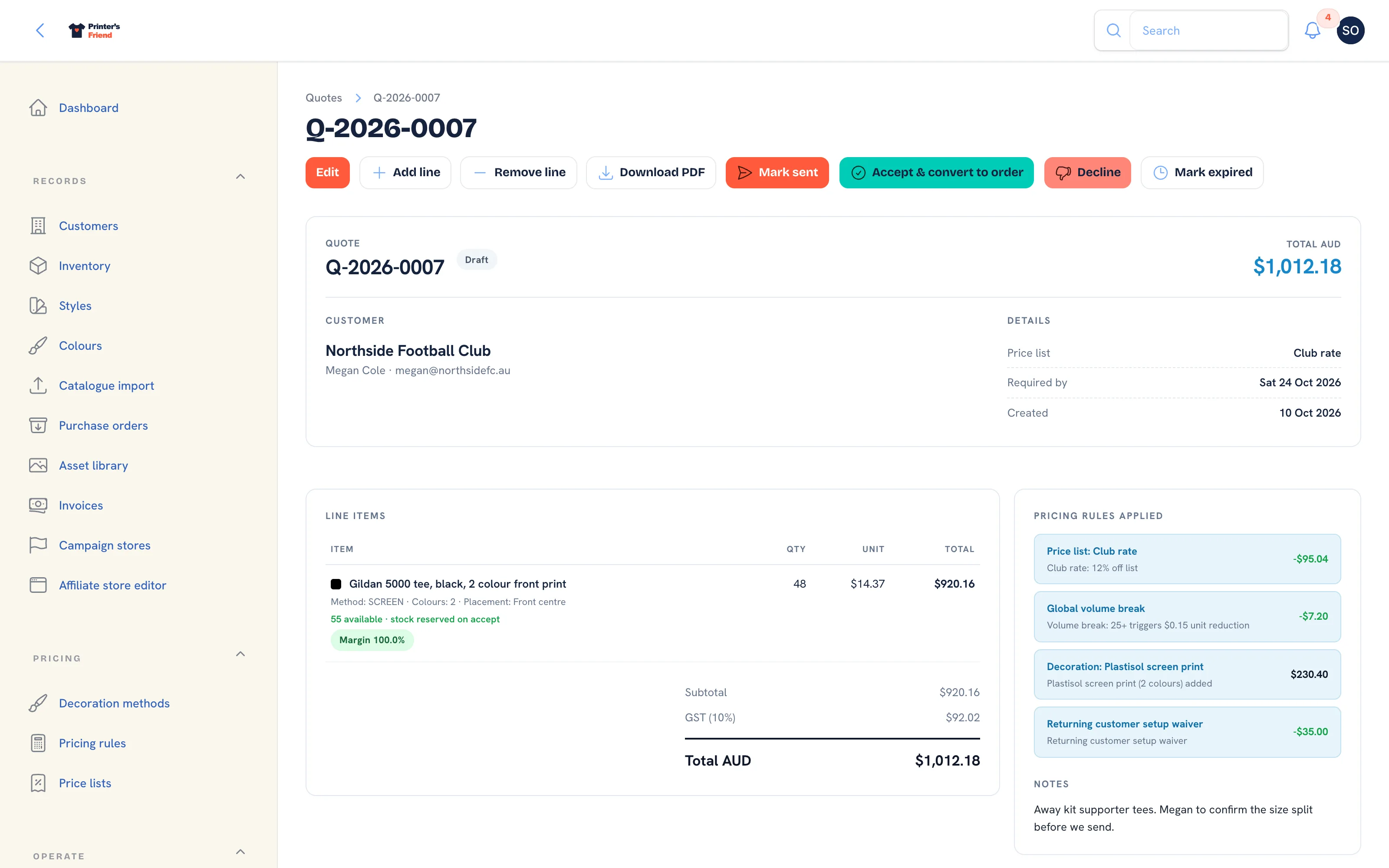Click the $1,012.18 header total
This screenshot has width=1389, height=868.
[x=1297, y=266]
